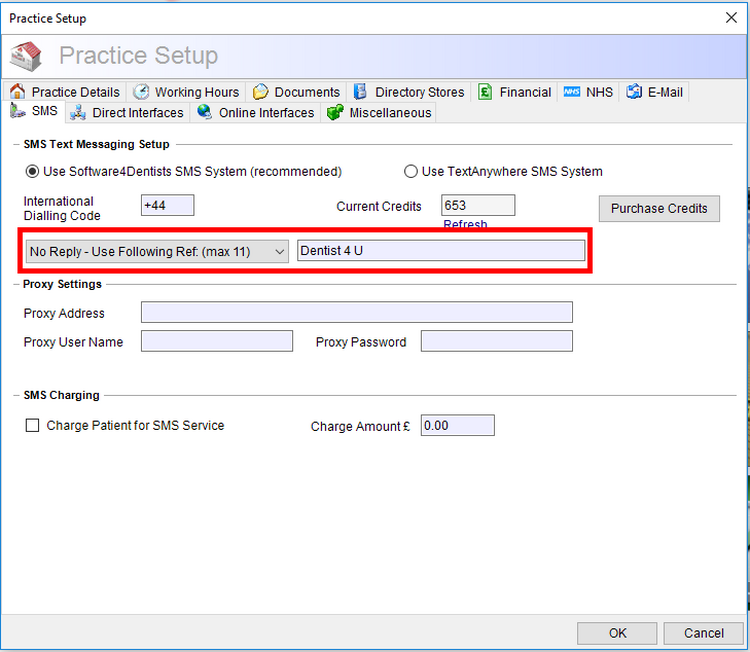This screenshot has height=652, width=750.
Task: Open the Practice Details tab
Action: tap(66, 92)
